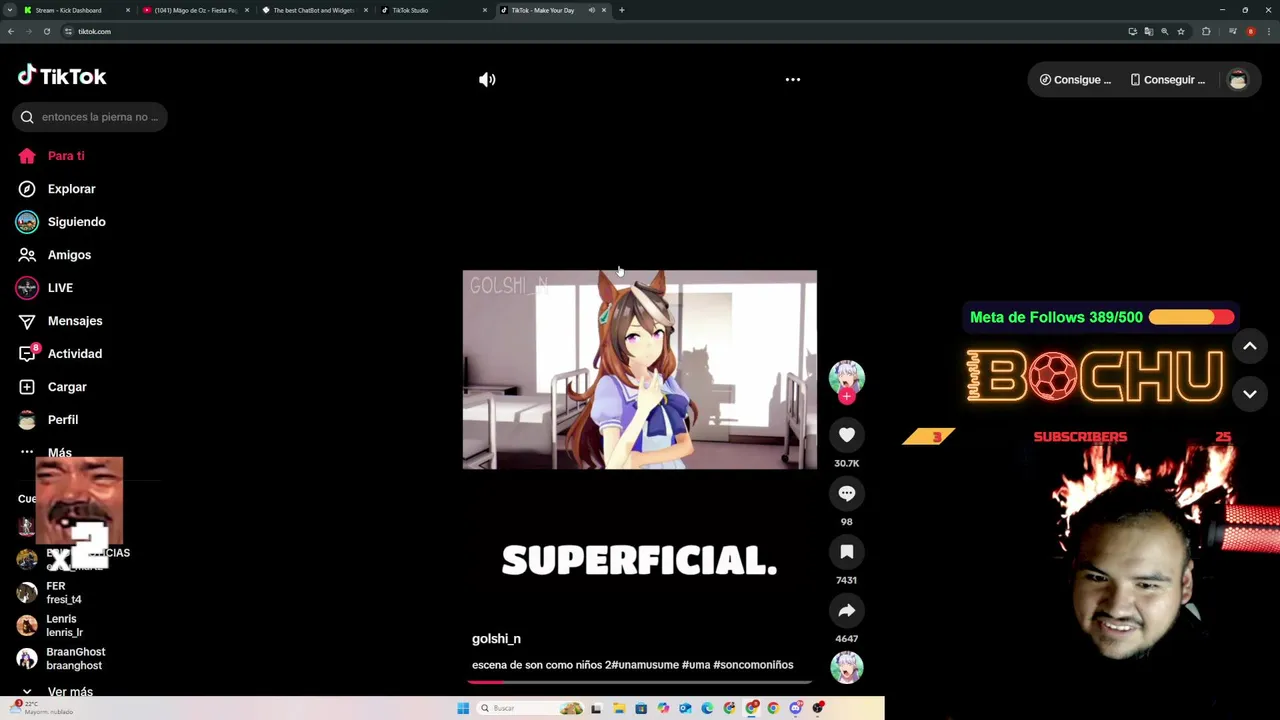Switch to the Stream - Kick Dashboard tab
Viewport: 1280px width, 720px height.
pyautogui.click(x=77, y=10)
